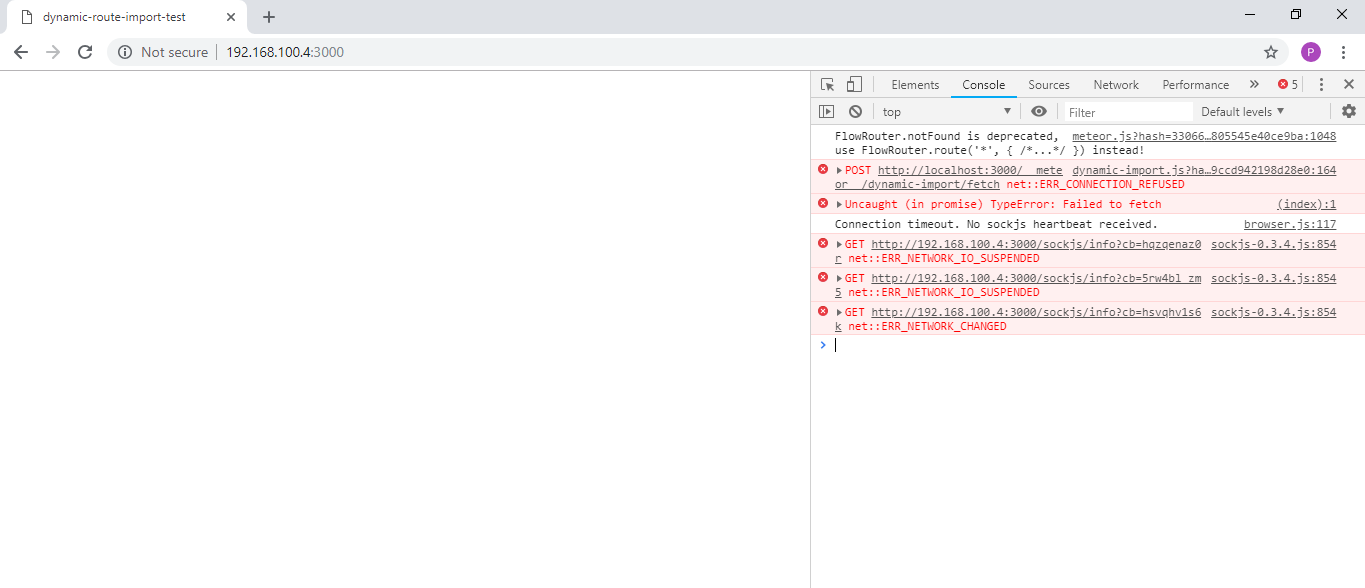Open the red error count badge showing 5
This screenshot has width=1365, height=588.
pos(1288,85)
